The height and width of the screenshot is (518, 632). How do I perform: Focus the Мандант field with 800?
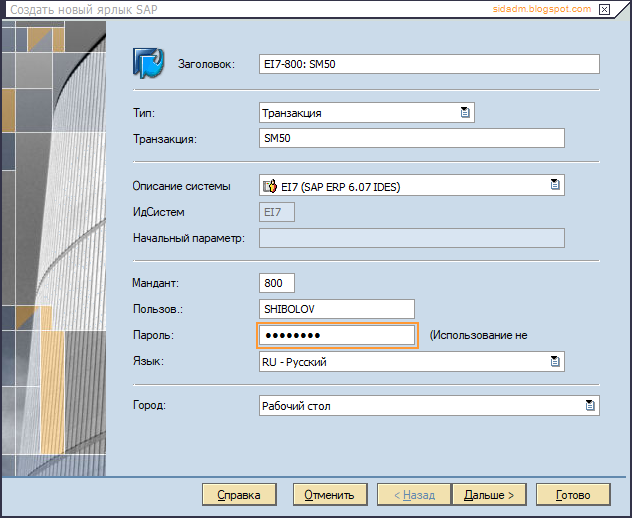pyautogui.click(x=276, y=283)
